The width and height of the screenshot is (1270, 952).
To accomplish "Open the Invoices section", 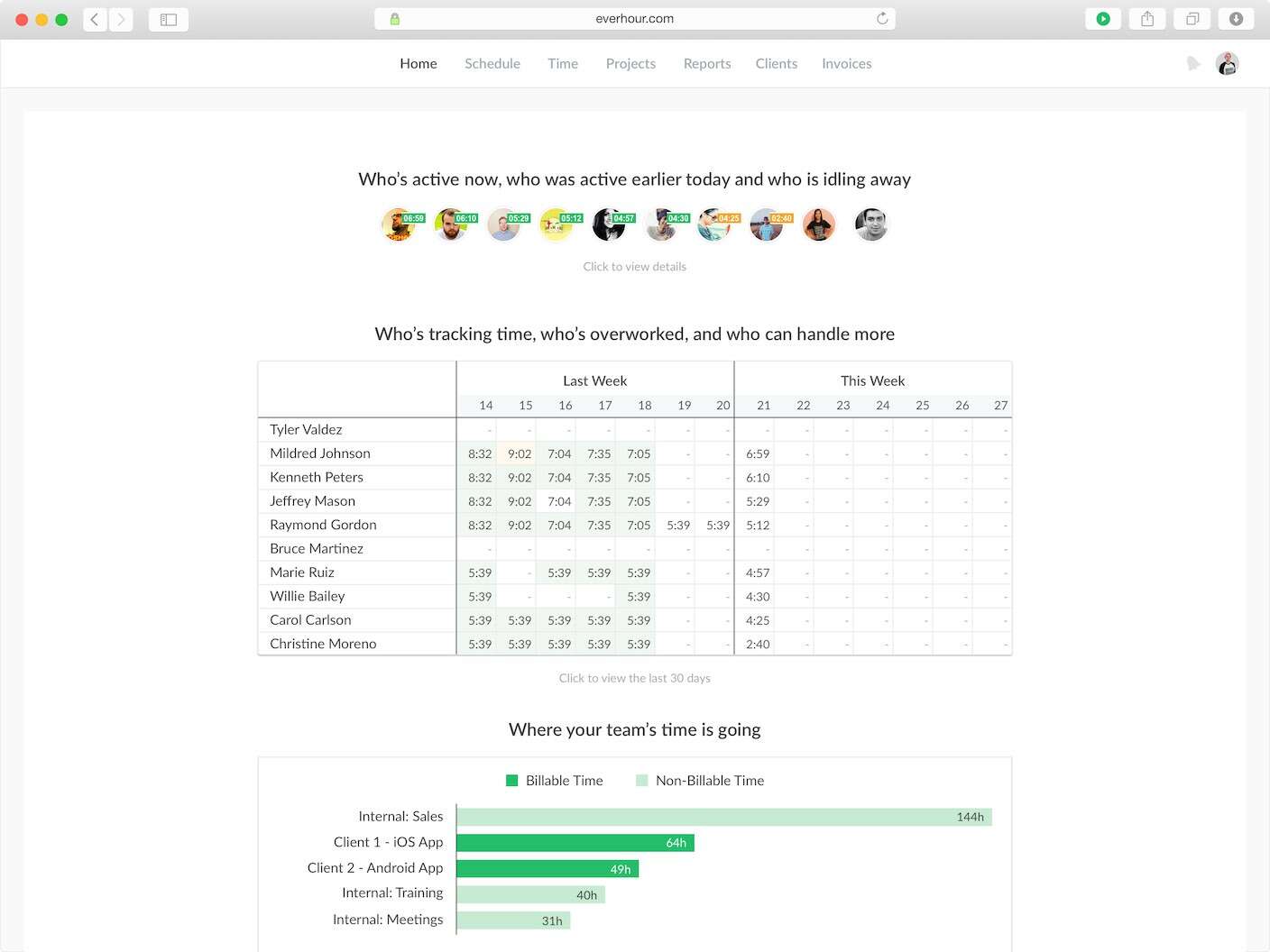I will 846,63.
